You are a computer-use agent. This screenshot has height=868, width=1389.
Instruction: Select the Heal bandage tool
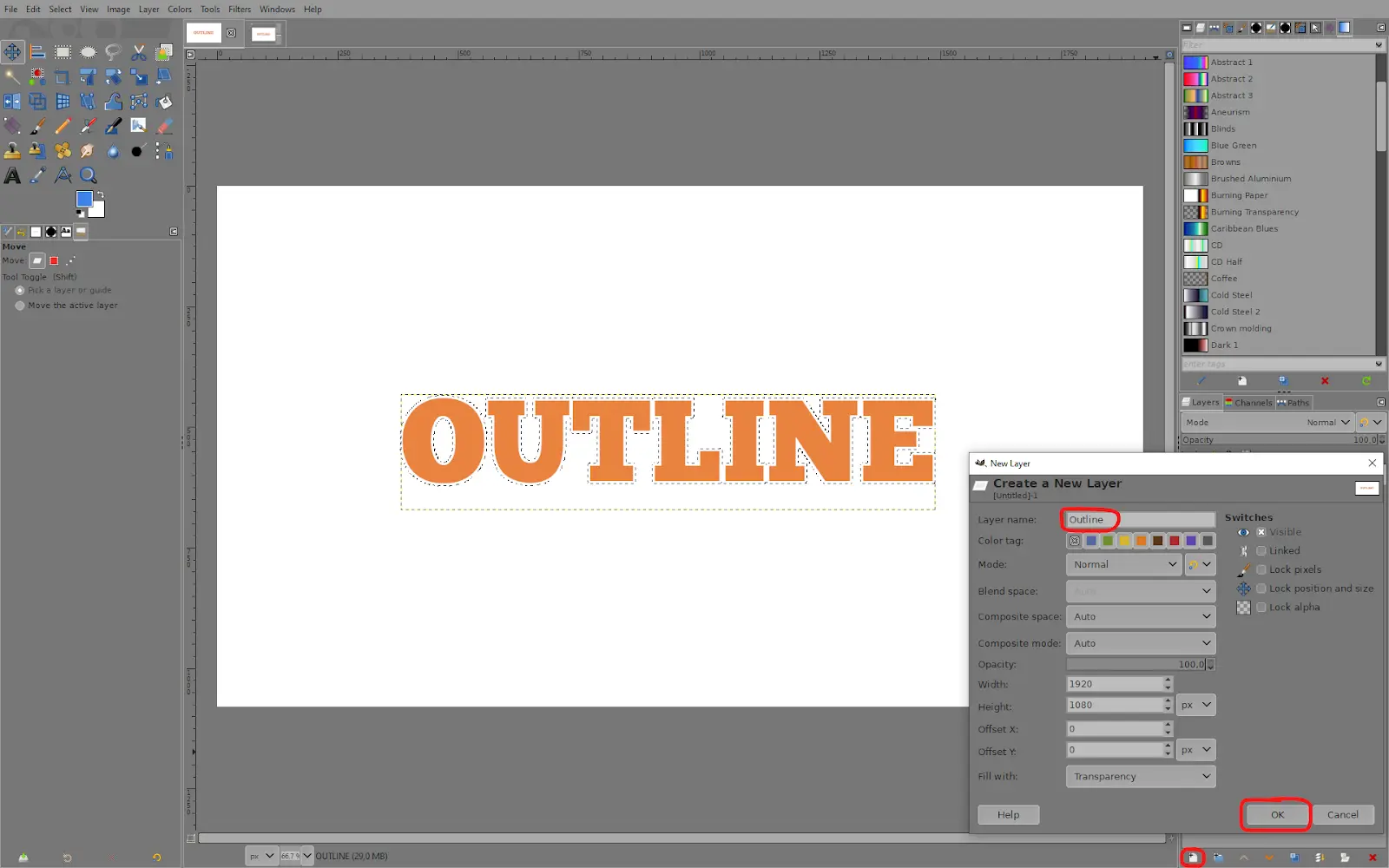[63, 151]
